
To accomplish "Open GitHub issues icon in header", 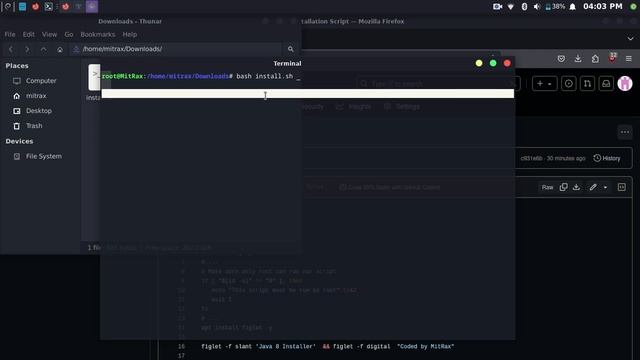I will pyautogui.click(x=568, y=84).
